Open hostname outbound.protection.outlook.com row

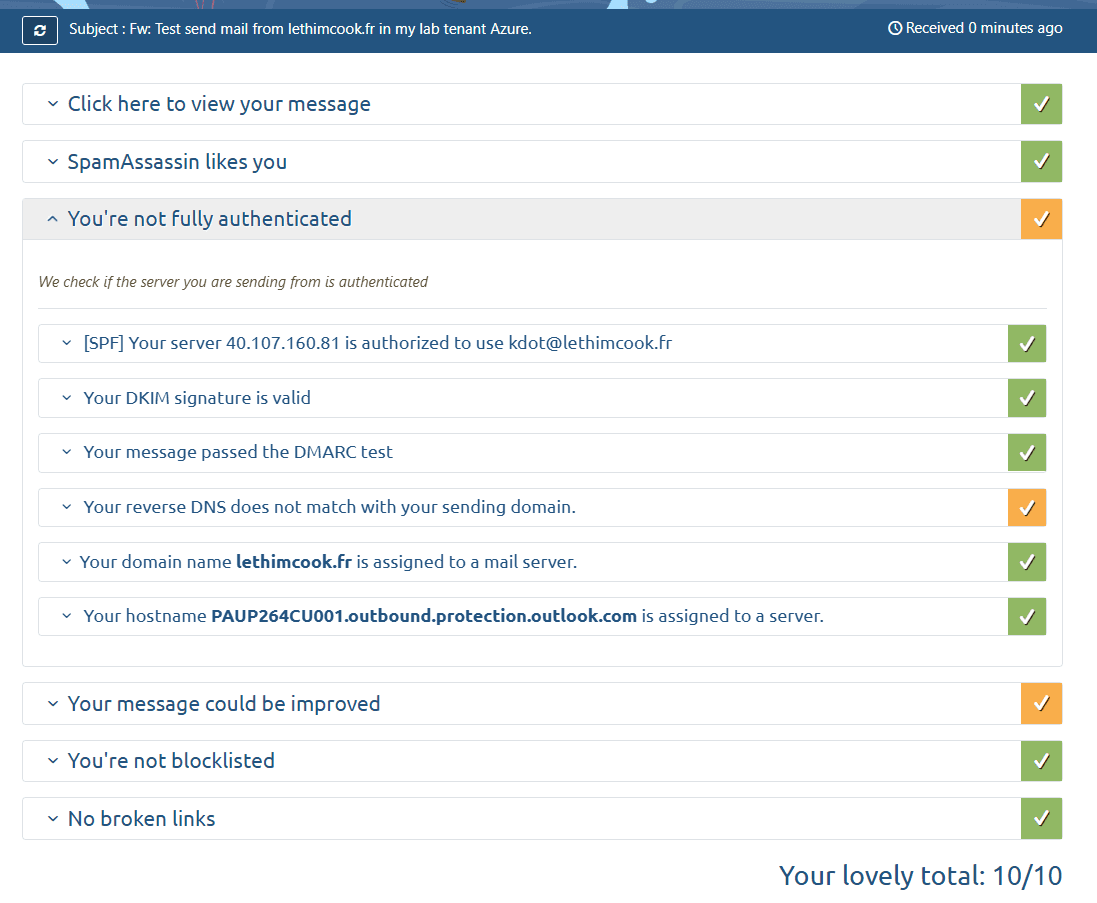[x=453, y=617]
